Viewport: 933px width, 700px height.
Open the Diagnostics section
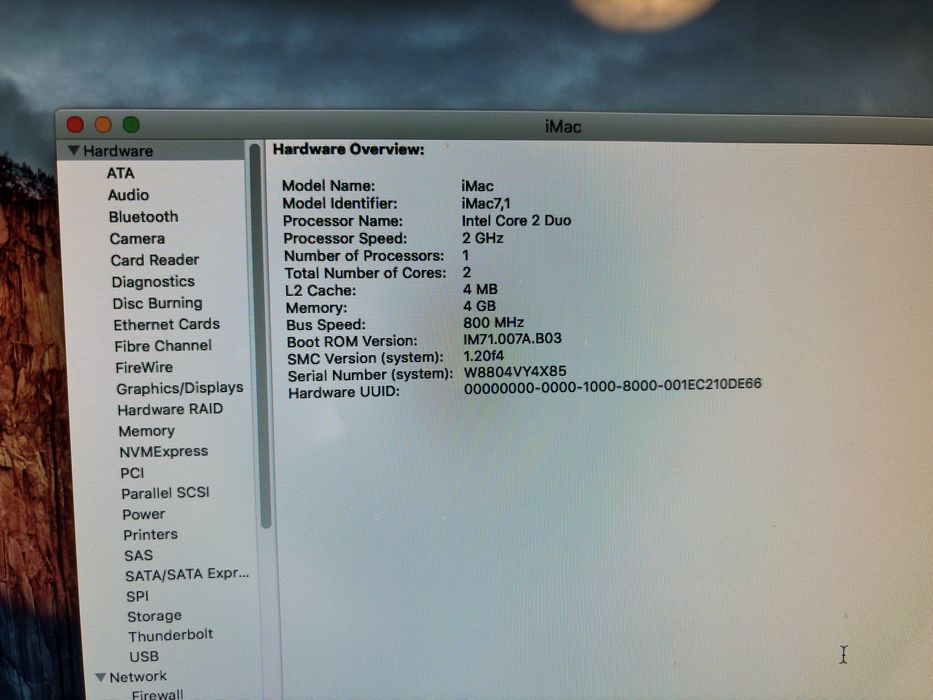coord(154,282)
